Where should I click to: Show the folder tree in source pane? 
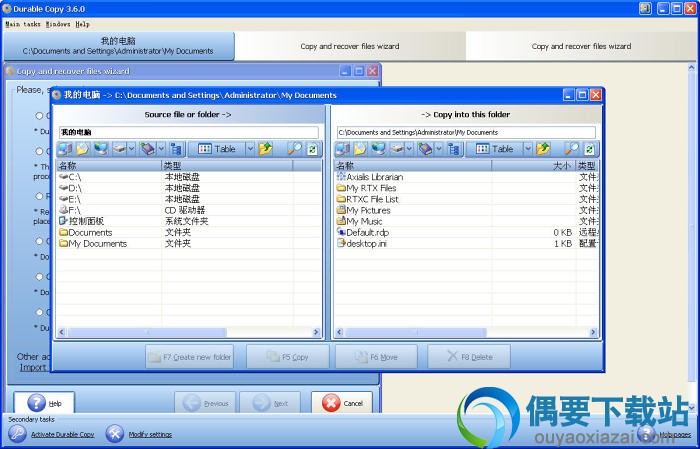point(176,149)
